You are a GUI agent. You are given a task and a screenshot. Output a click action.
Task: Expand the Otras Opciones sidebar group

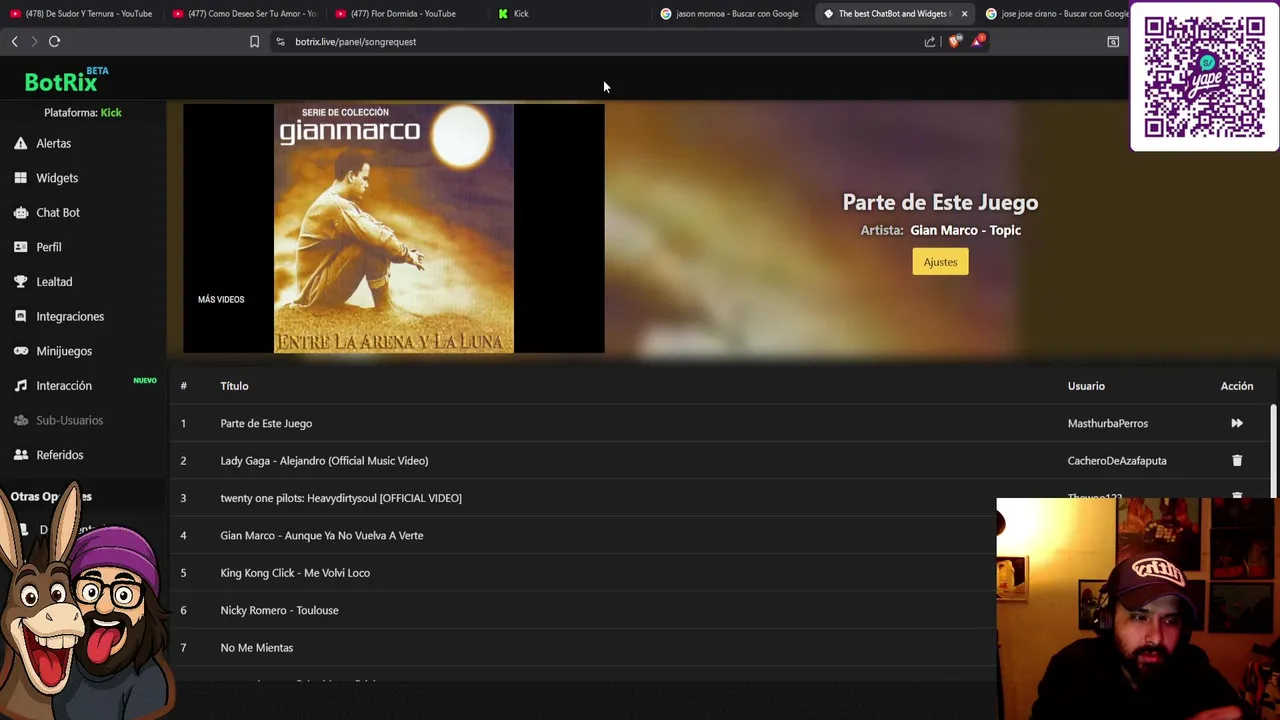coord(51,496)
